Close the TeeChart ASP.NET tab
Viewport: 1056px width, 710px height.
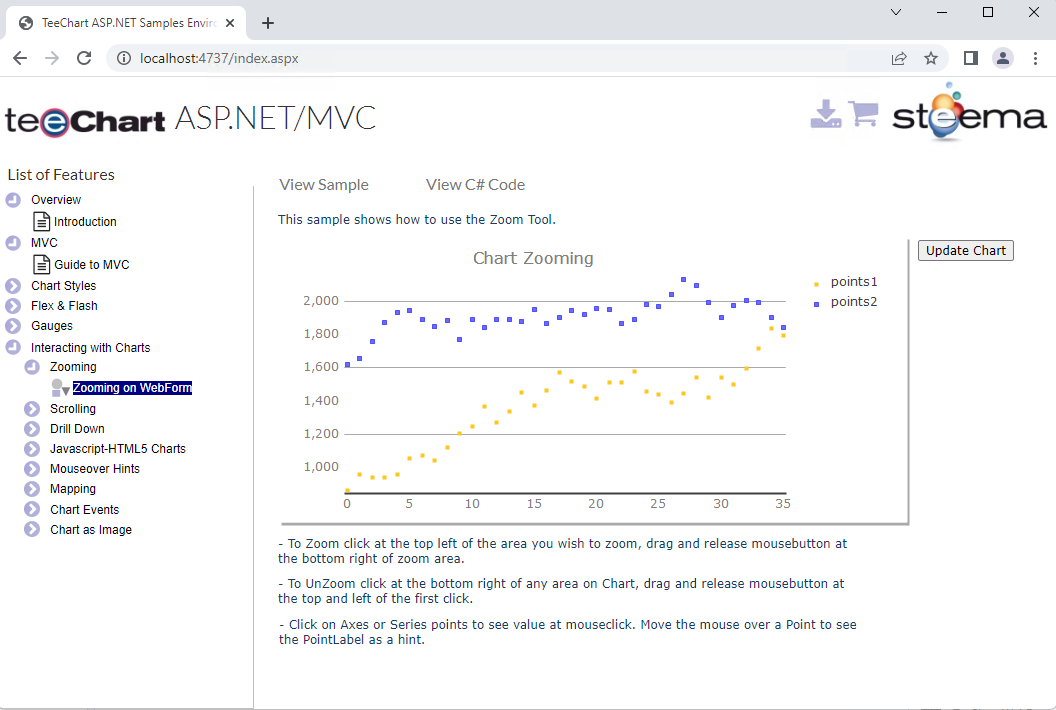(230, 23)
